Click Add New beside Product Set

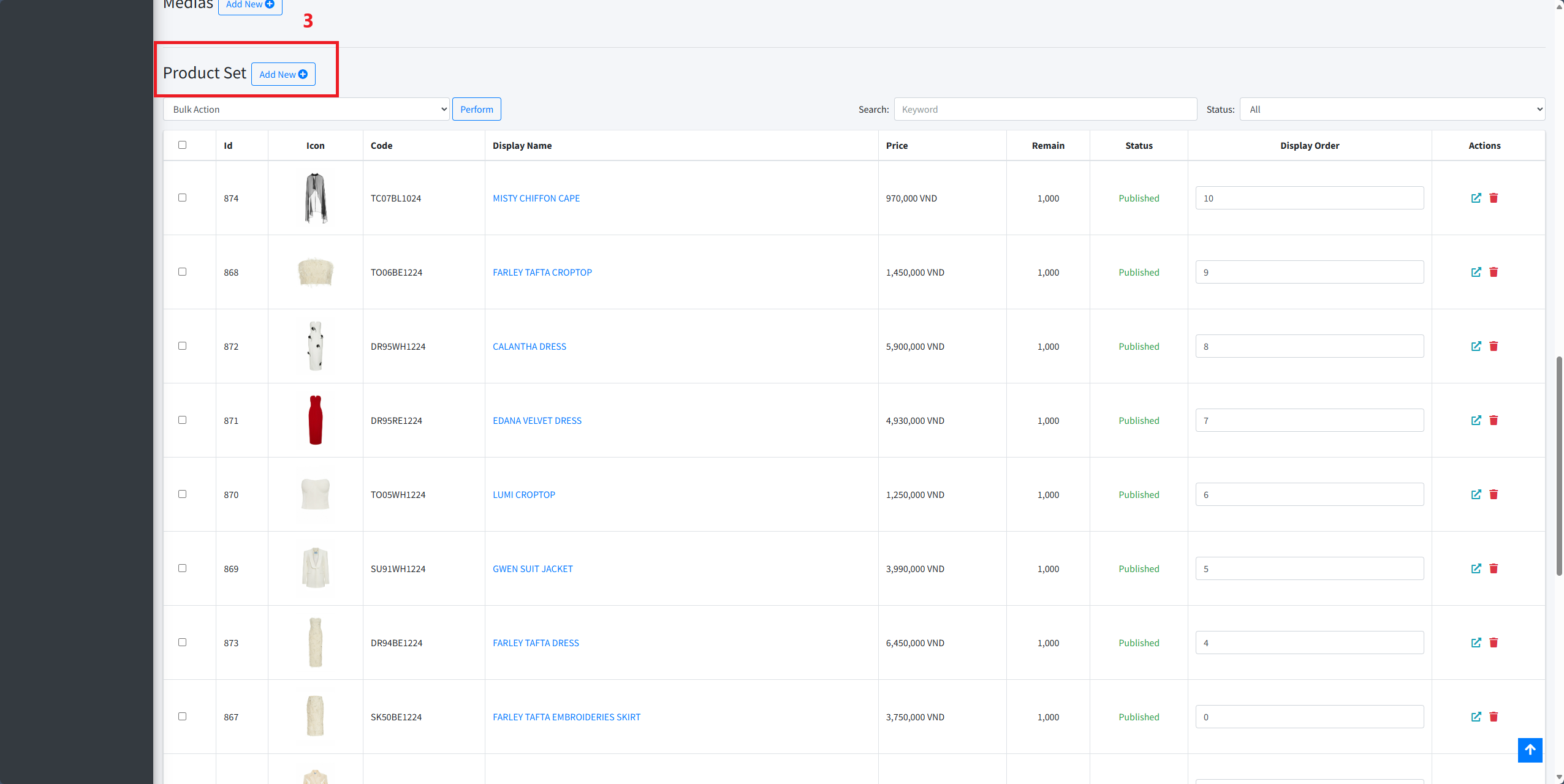[283, 74]
